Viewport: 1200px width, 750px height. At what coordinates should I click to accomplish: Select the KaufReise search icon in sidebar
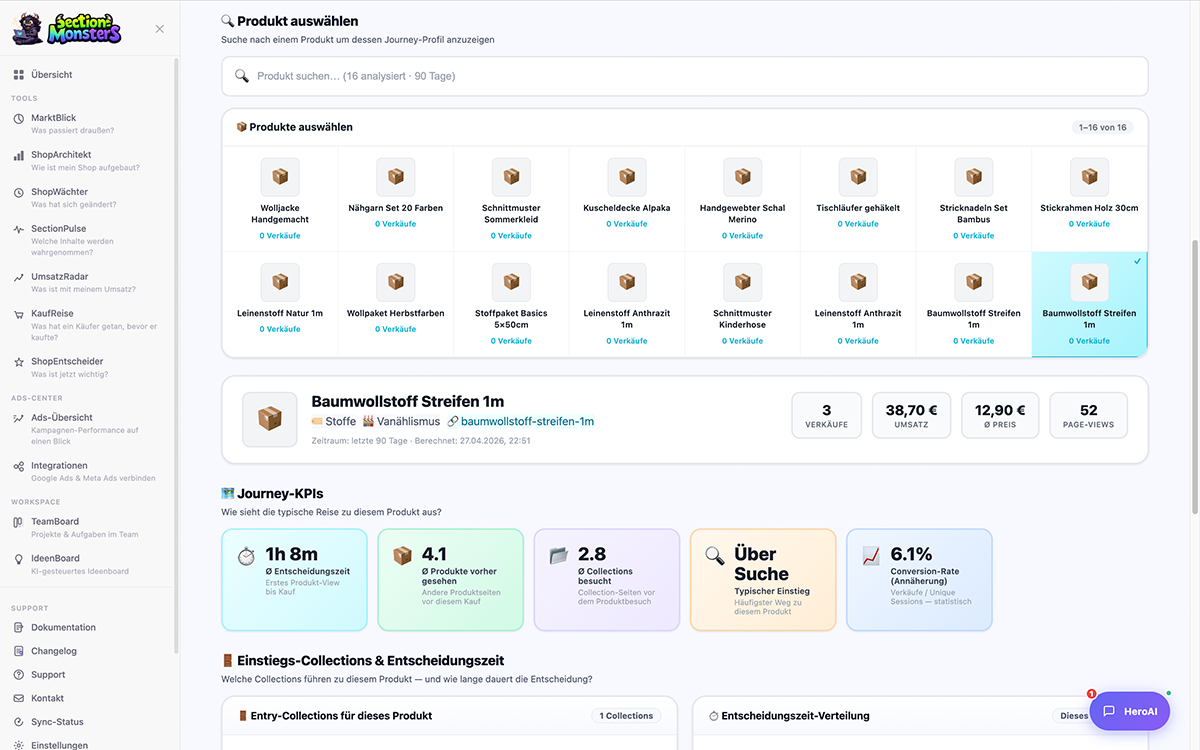(19, 314)
